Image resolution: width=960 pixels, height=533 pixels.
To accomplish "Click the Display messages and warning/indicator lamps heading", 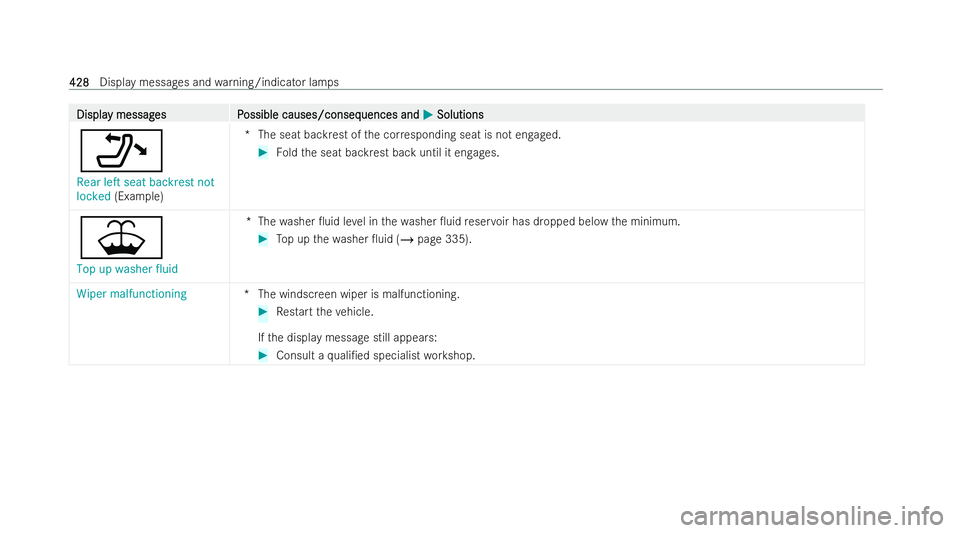I will pos(219,82).
